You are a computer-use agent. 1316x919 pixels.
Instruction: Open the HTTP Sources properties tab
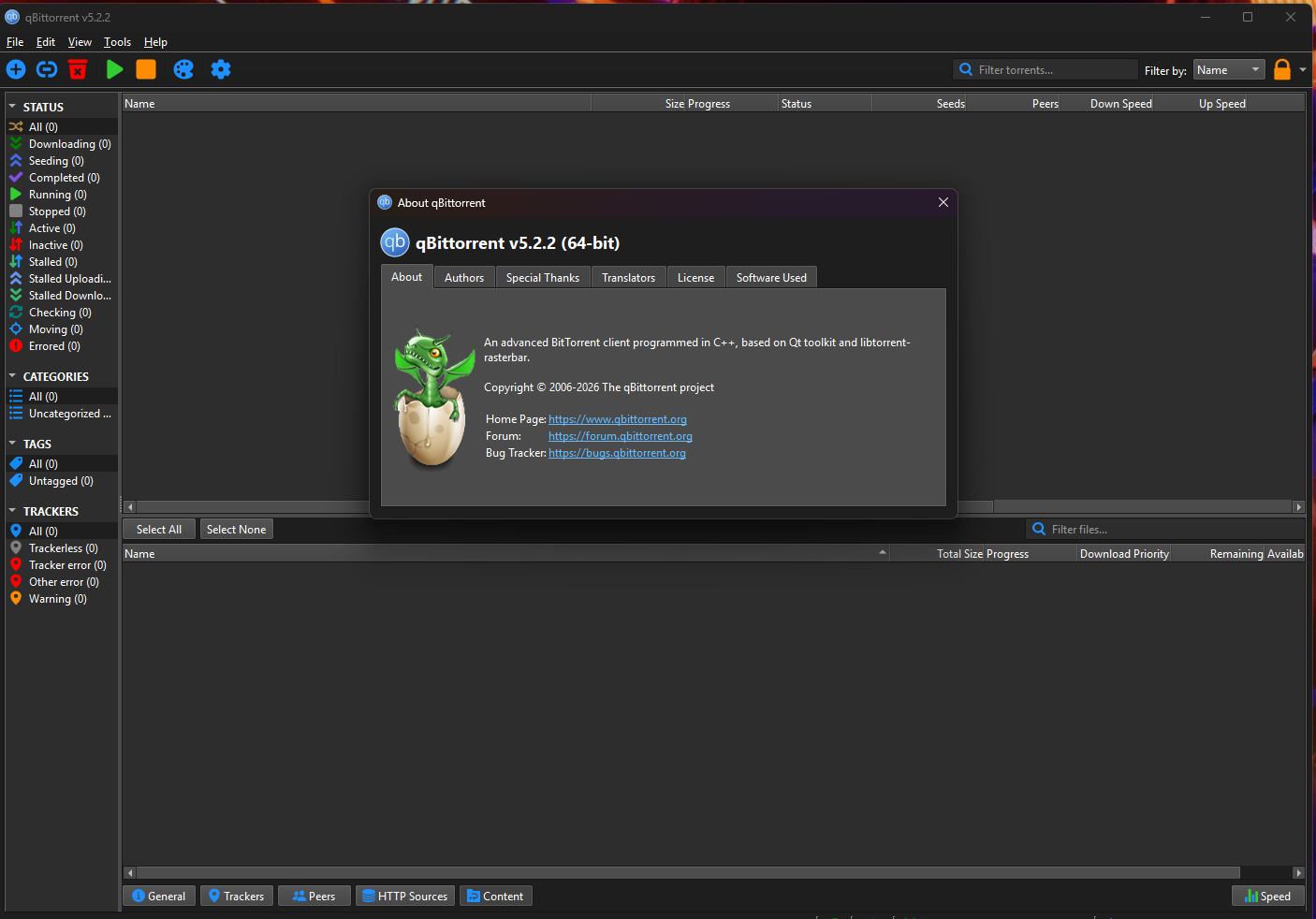click(x=405, y=897)
